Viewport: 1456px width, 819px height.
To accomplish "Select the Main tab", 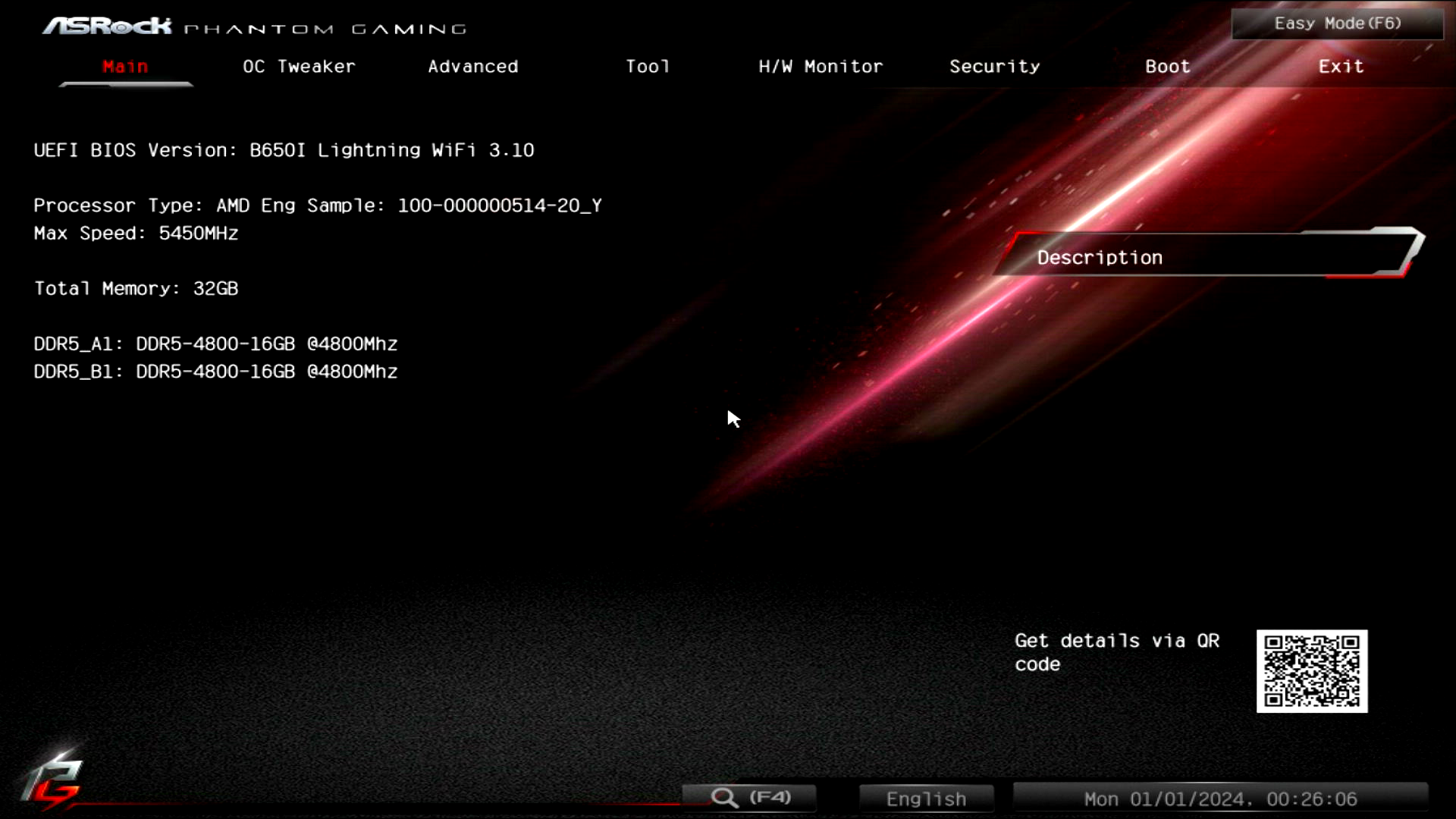I will pyautogui.click(x=126, y=67).
